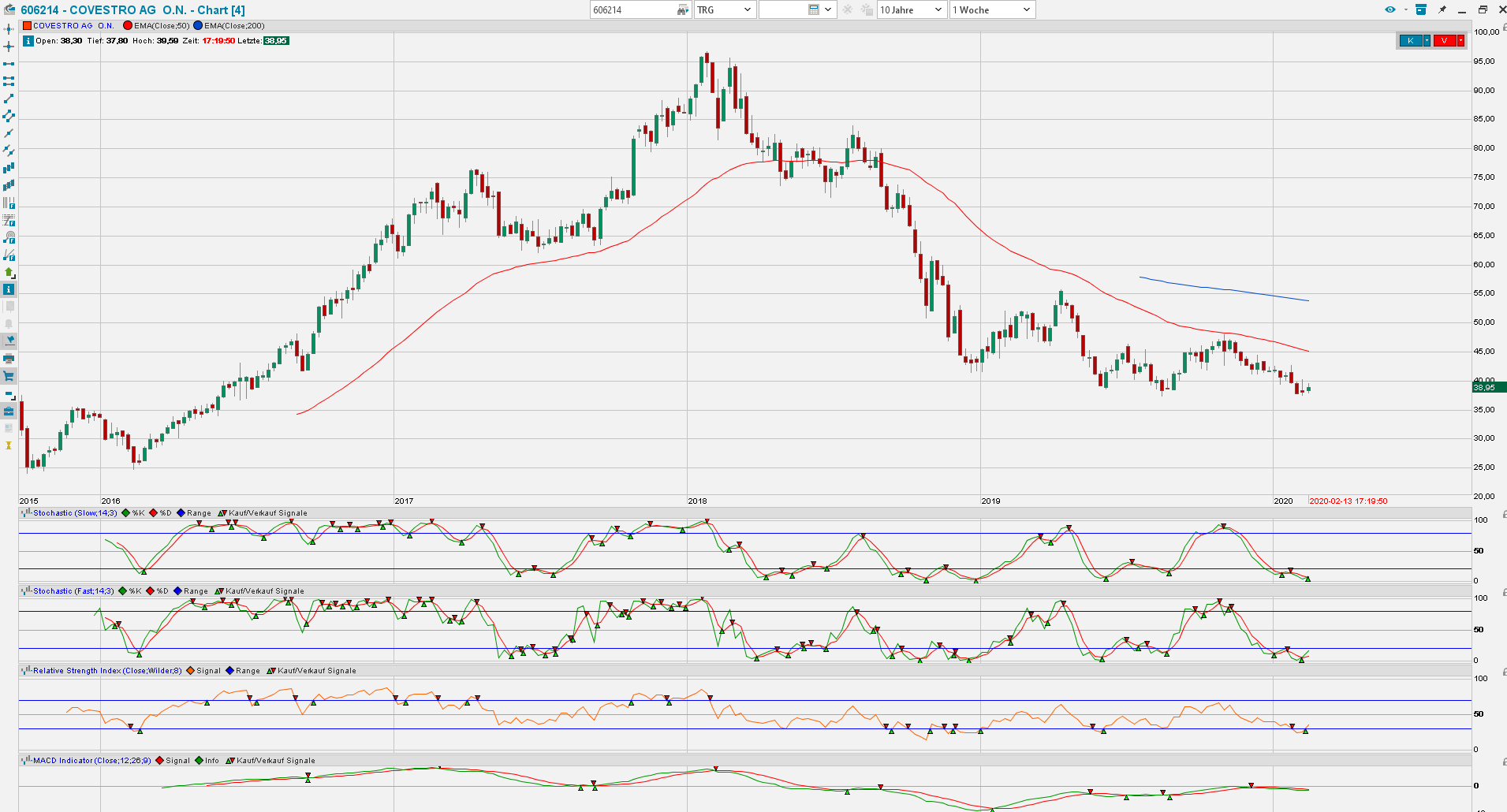Select the second crosshair cursor tool
Viewport: 1507px width, 812px height.
[9, 47]
